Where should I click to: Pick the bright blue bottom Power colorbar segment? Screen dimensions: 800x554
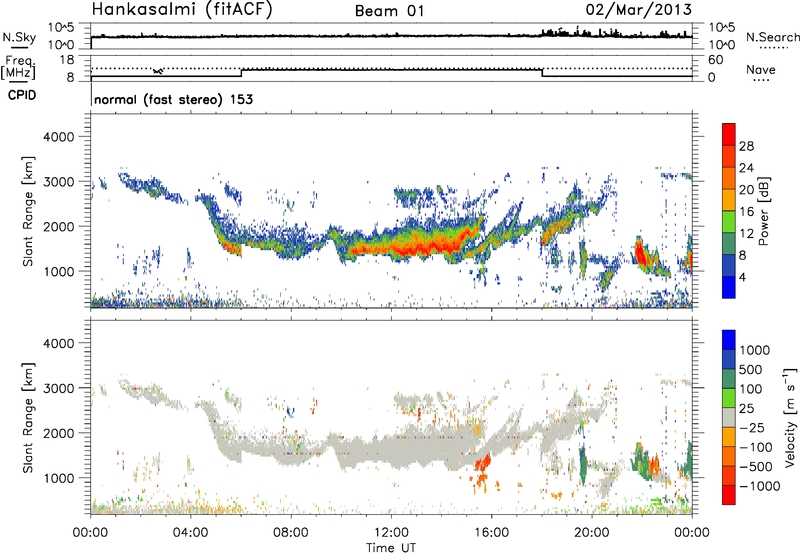click(x=729, y=287)
